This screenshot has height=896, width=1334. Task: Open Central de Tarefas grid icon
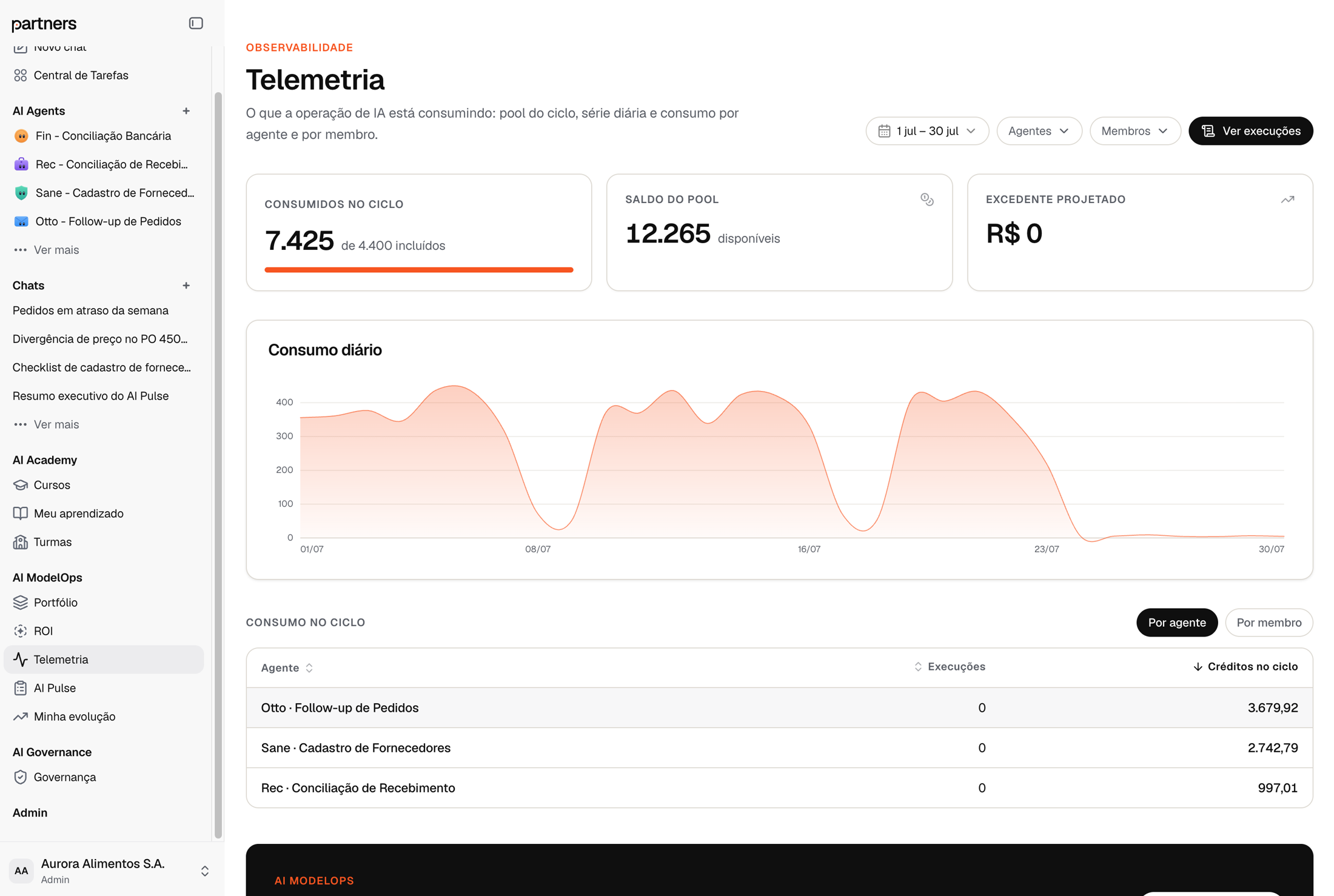point(21,75)
